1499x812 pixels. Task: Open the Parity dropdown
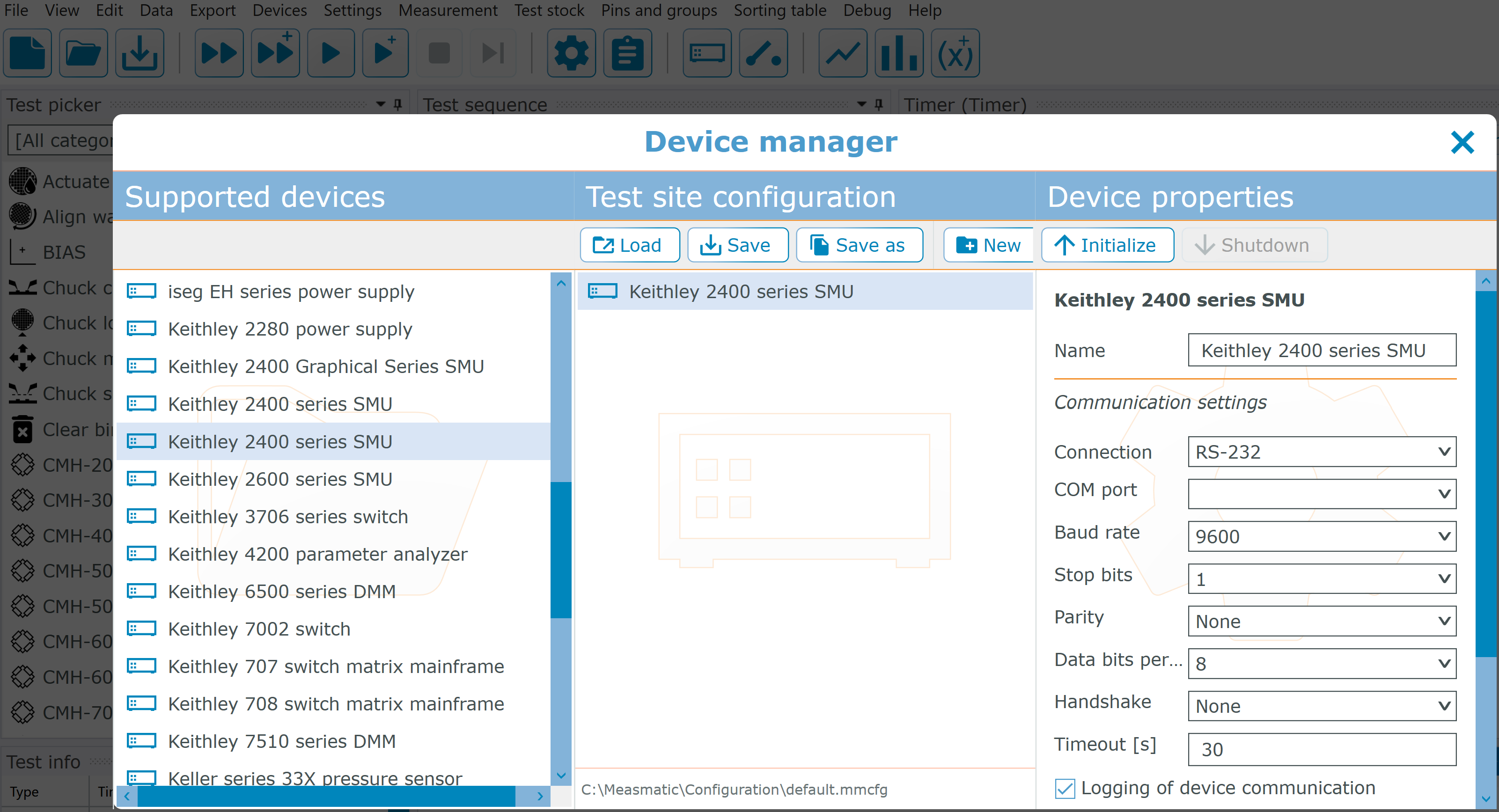pos(1322,621)
